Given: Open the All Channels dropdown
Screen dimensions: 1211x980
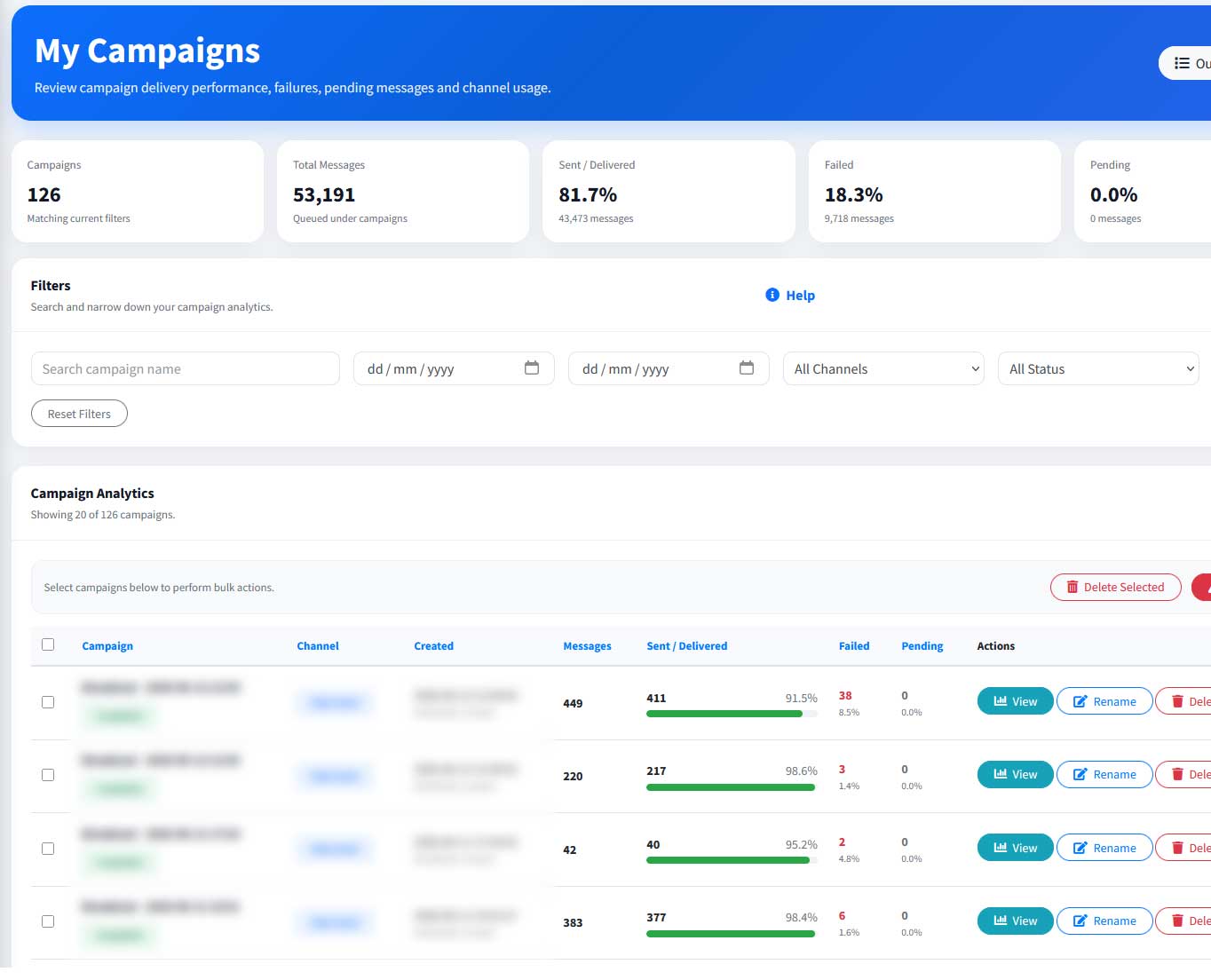Looking at the screenshot, I should click(883, 368).
